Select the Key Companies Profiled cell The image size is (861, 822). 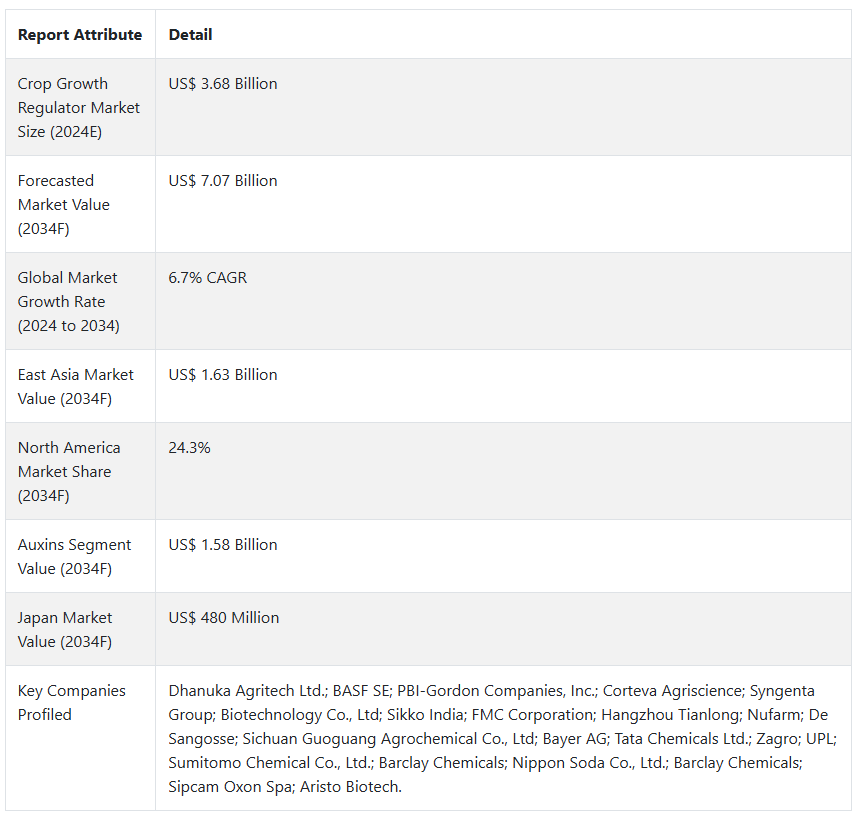point(72,703)
